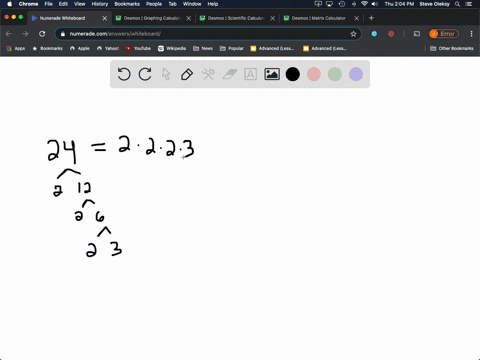
Task: Close the Numerade Whiteboard tab
Action: 105,18
